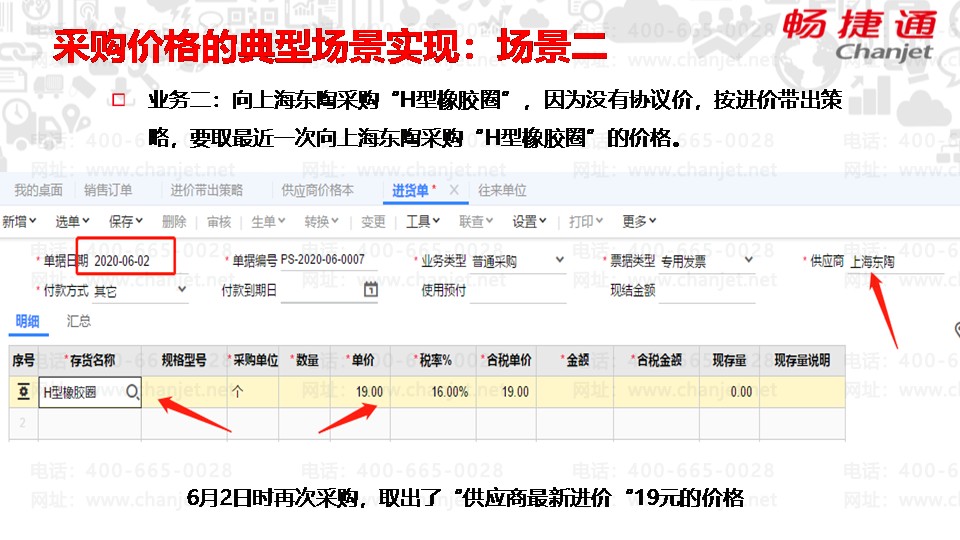Screen dimensions: 960x540
Task: Click the 单价 cell showing 19.00
Action: click(x=360, y=392)
